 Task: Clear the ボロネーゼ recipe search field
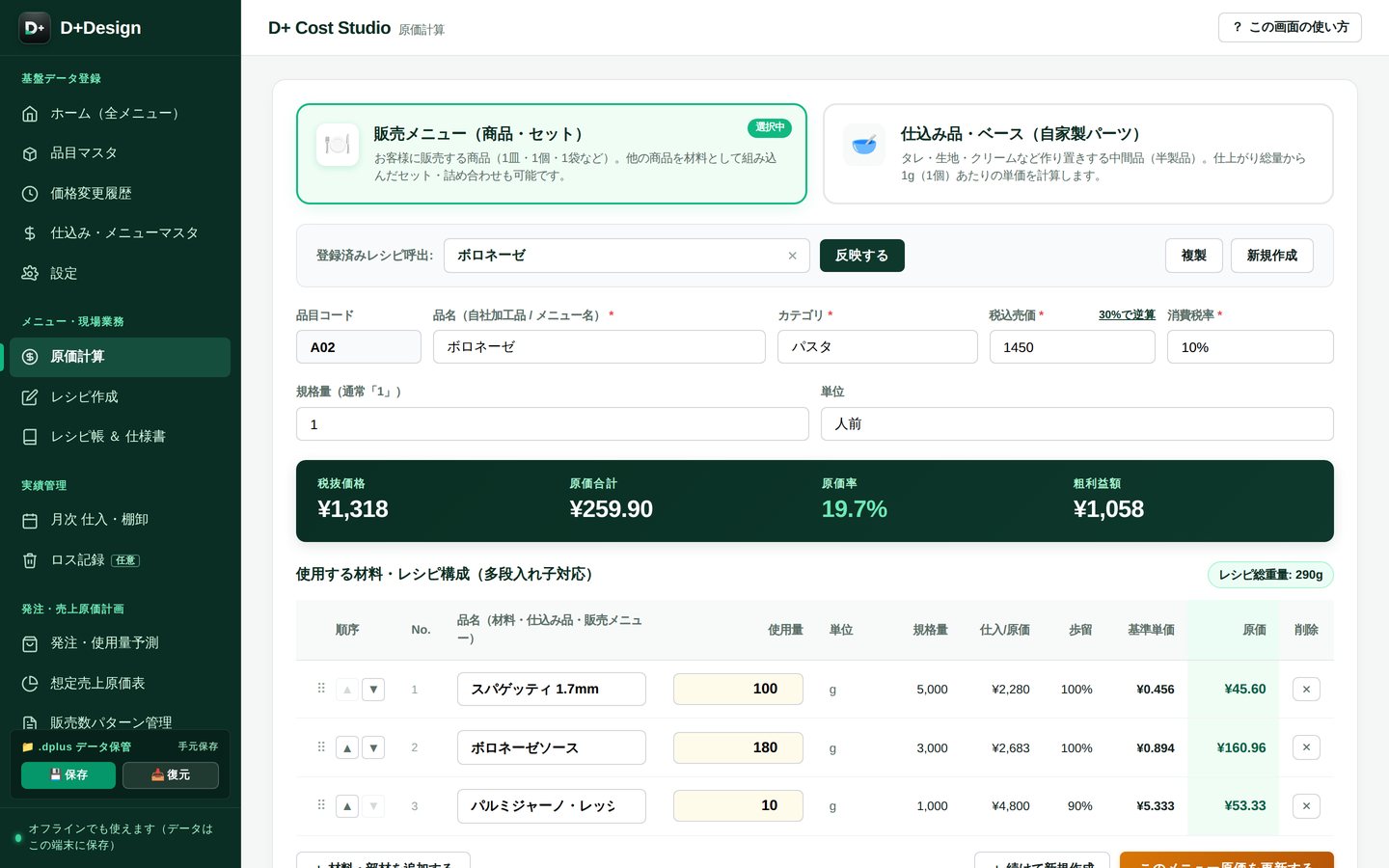(x=792, y=256)
